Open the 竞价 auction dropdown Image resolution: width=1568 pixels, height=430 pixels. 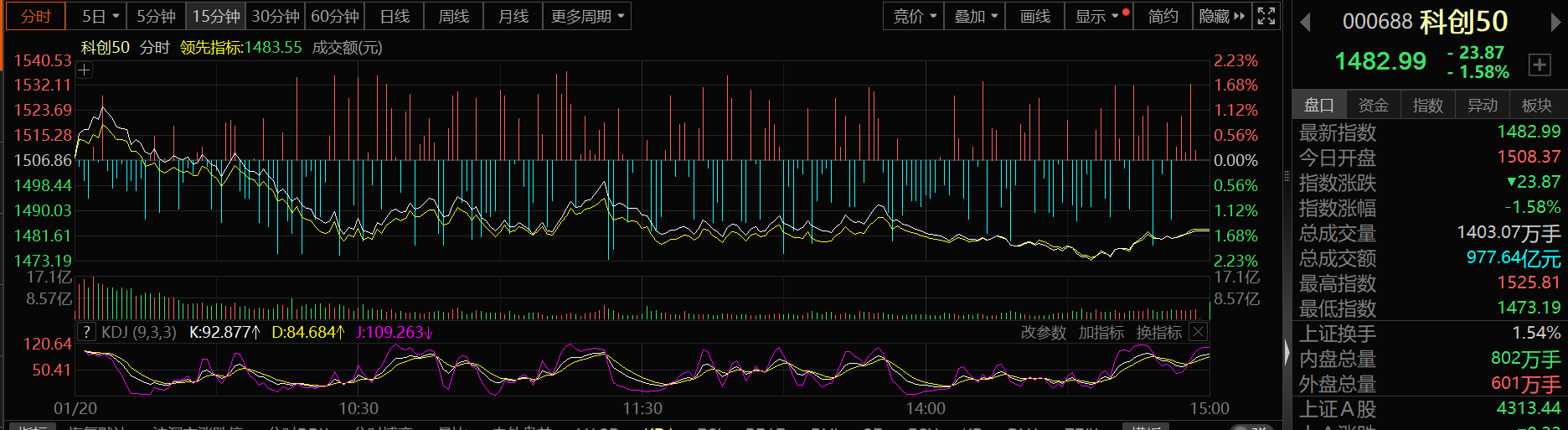(x=914, y=16)
